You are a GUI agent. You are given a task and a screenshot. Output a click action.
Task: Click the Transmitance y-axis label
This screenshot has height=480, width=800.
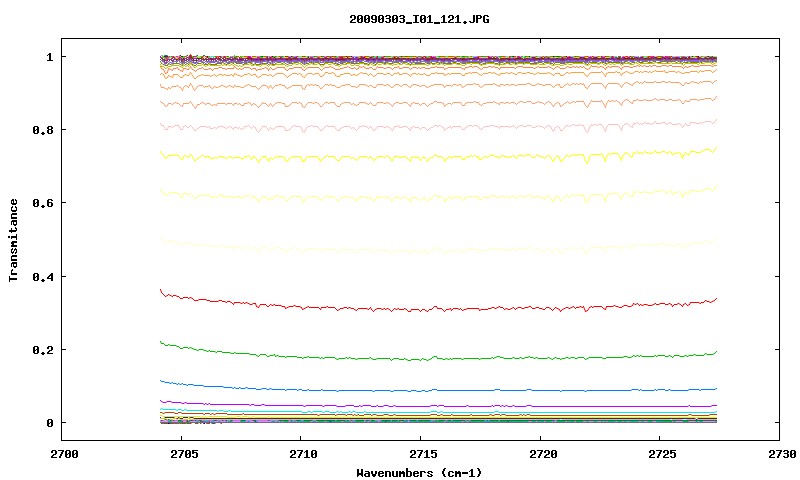pos(13,240)
